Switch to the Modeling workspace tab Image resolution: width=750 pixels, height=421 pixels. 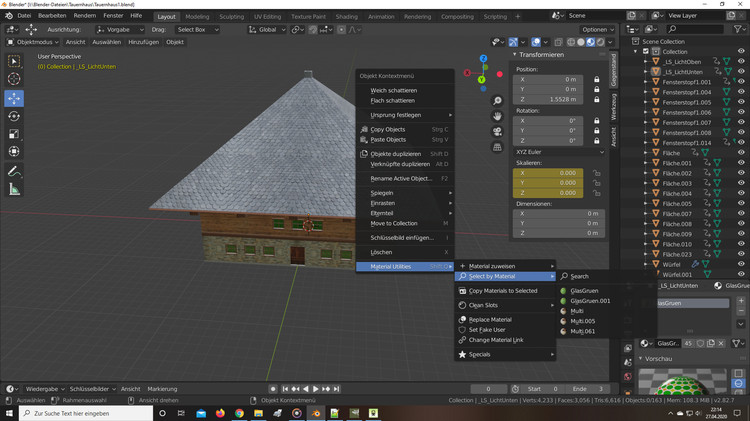[x=197, y=17]
